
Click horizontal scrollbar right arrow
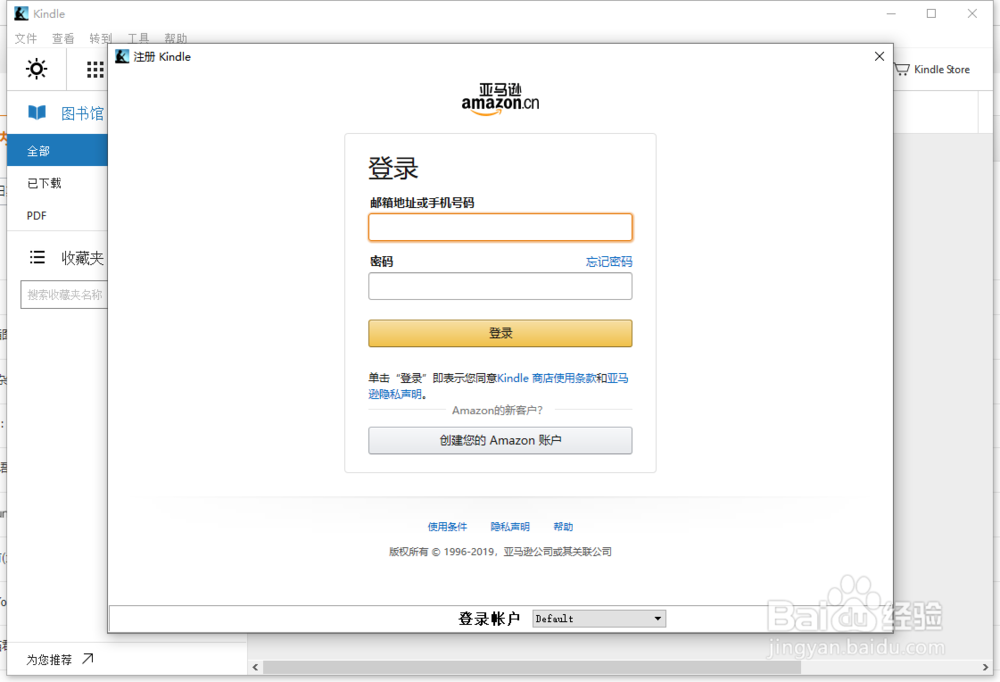click(986, 667)
